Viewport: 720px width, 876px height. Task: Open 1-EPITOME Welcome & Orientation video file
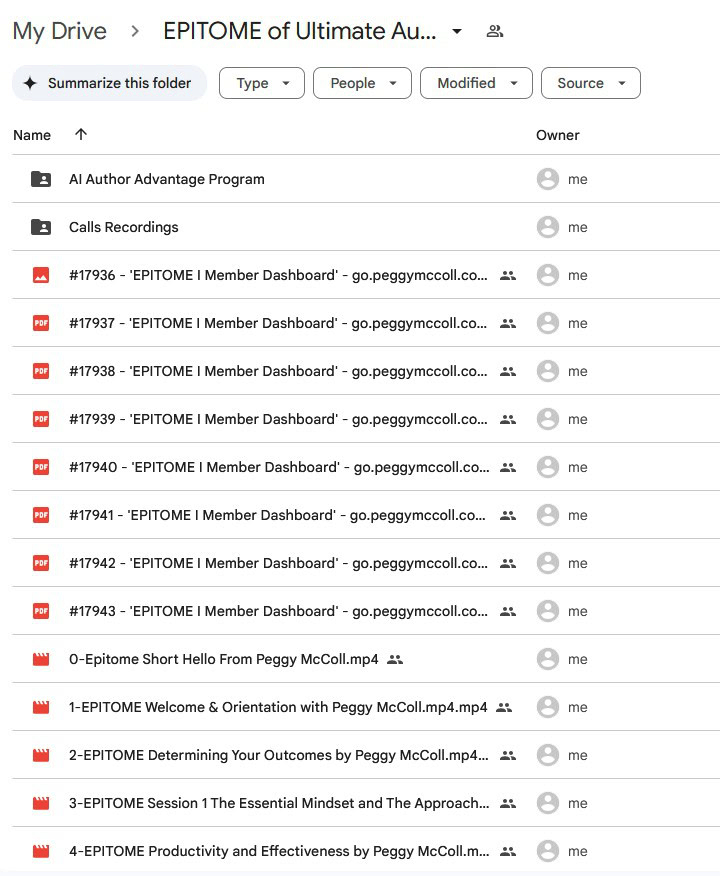point(278,707)
